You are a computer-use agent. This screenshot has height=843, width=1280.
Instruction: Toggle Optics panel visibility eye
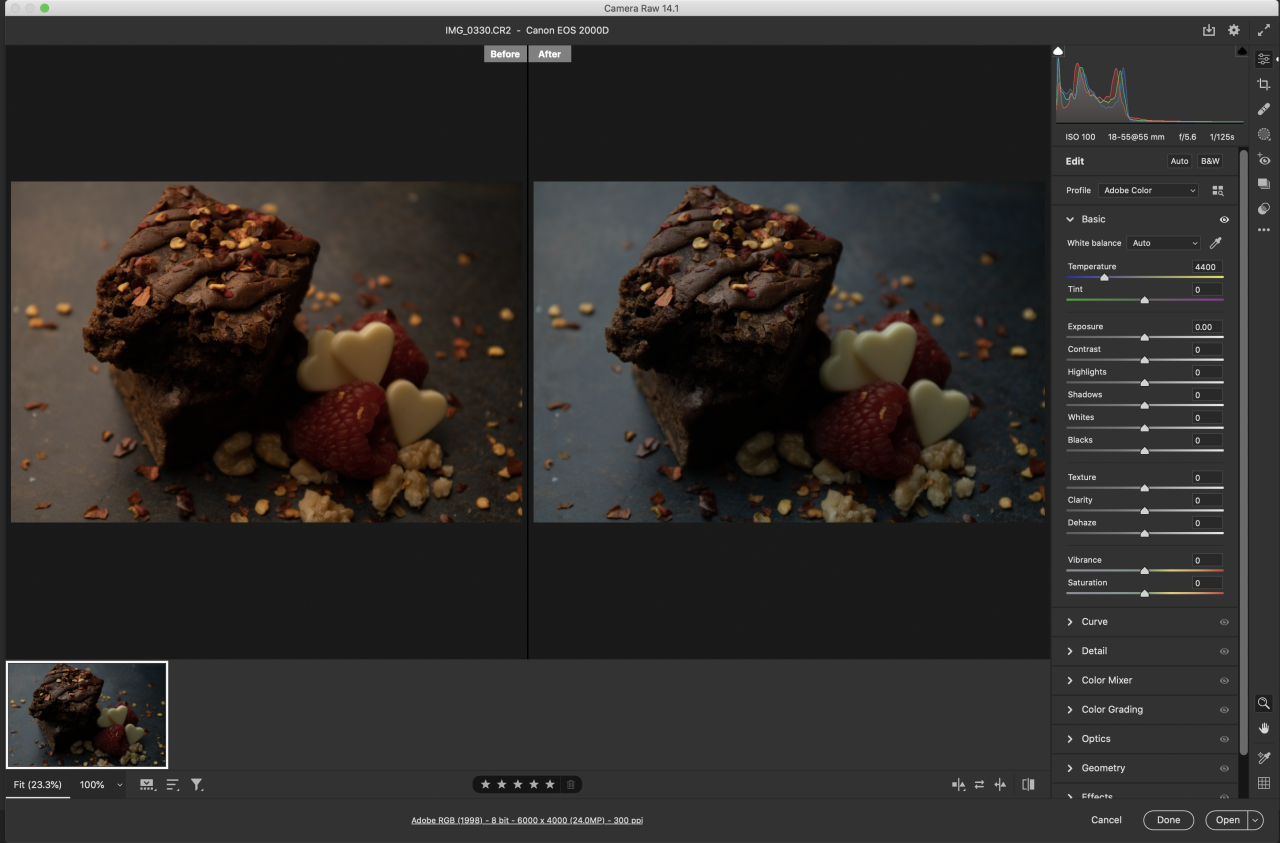point(1224,739)
